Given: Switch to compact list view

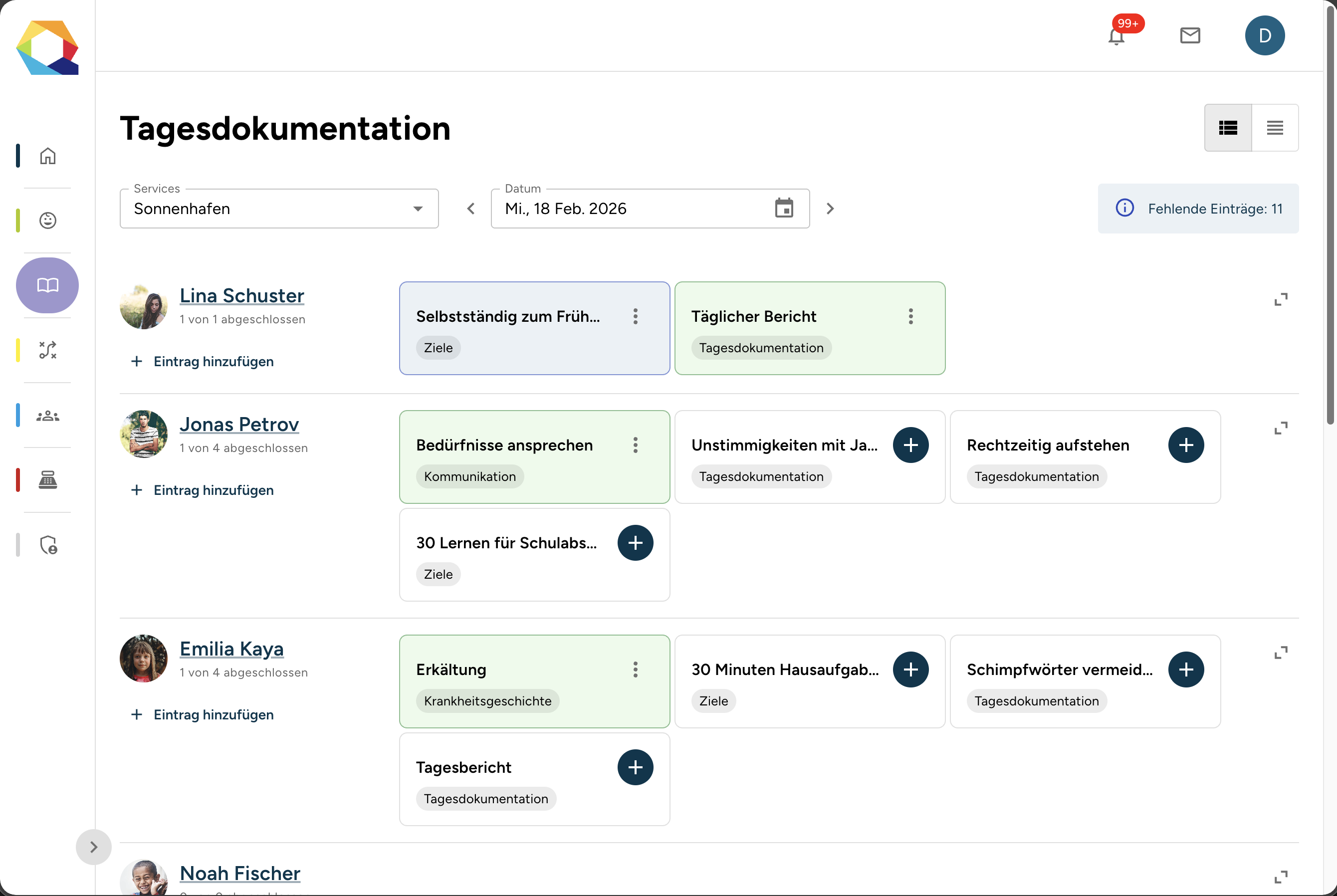Looking at the screenshot, I should click(x=1275, y=127).
